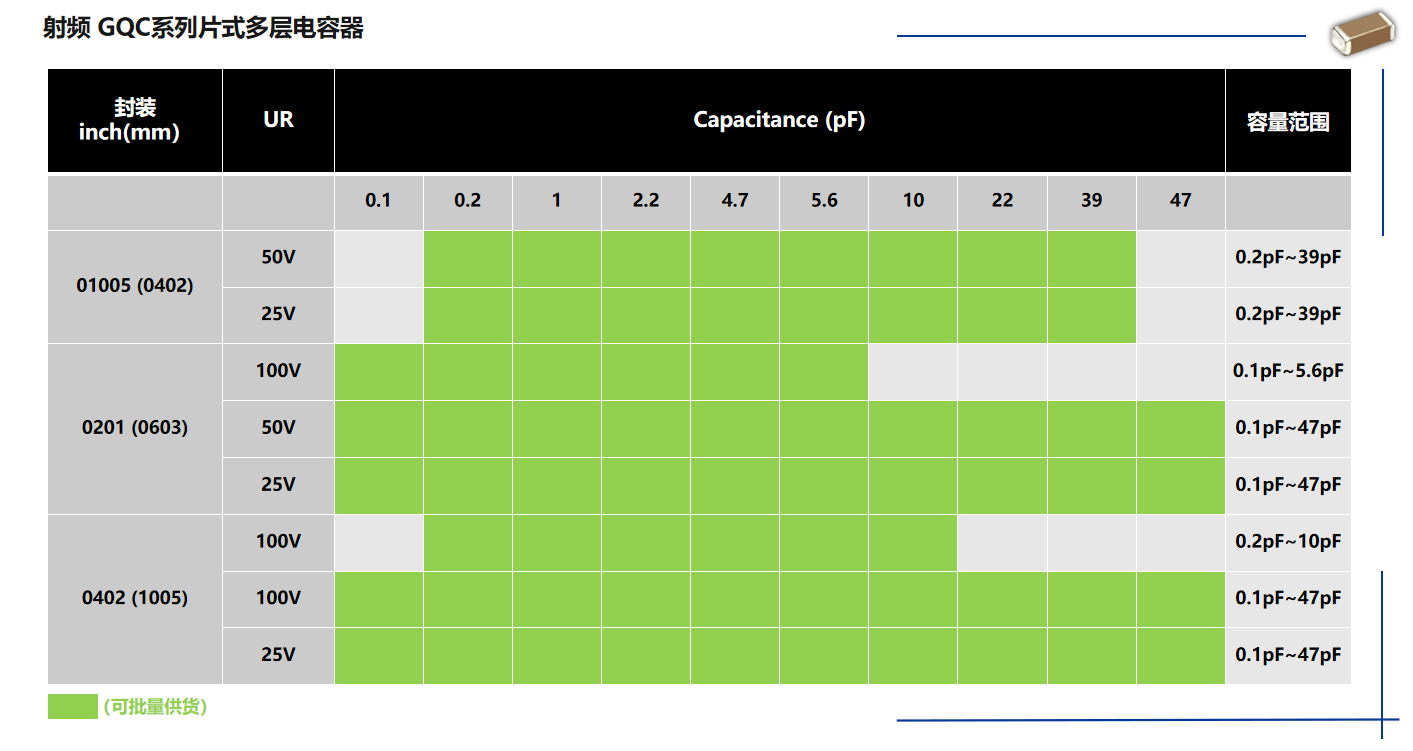Select the 5.6 capacitance column header
Screen dimensions: 1413x751
824,201
